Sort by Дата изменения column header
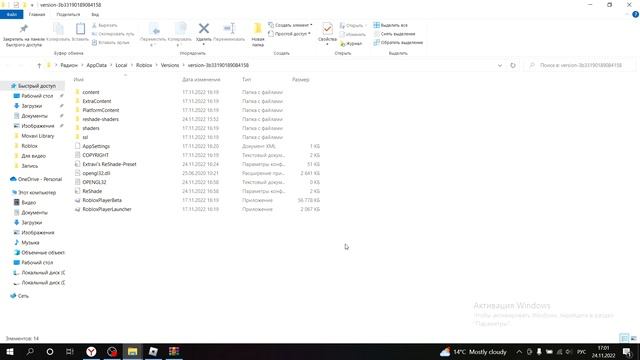The width and height of the screenshot is (640, 360). (x=201, y=80)
